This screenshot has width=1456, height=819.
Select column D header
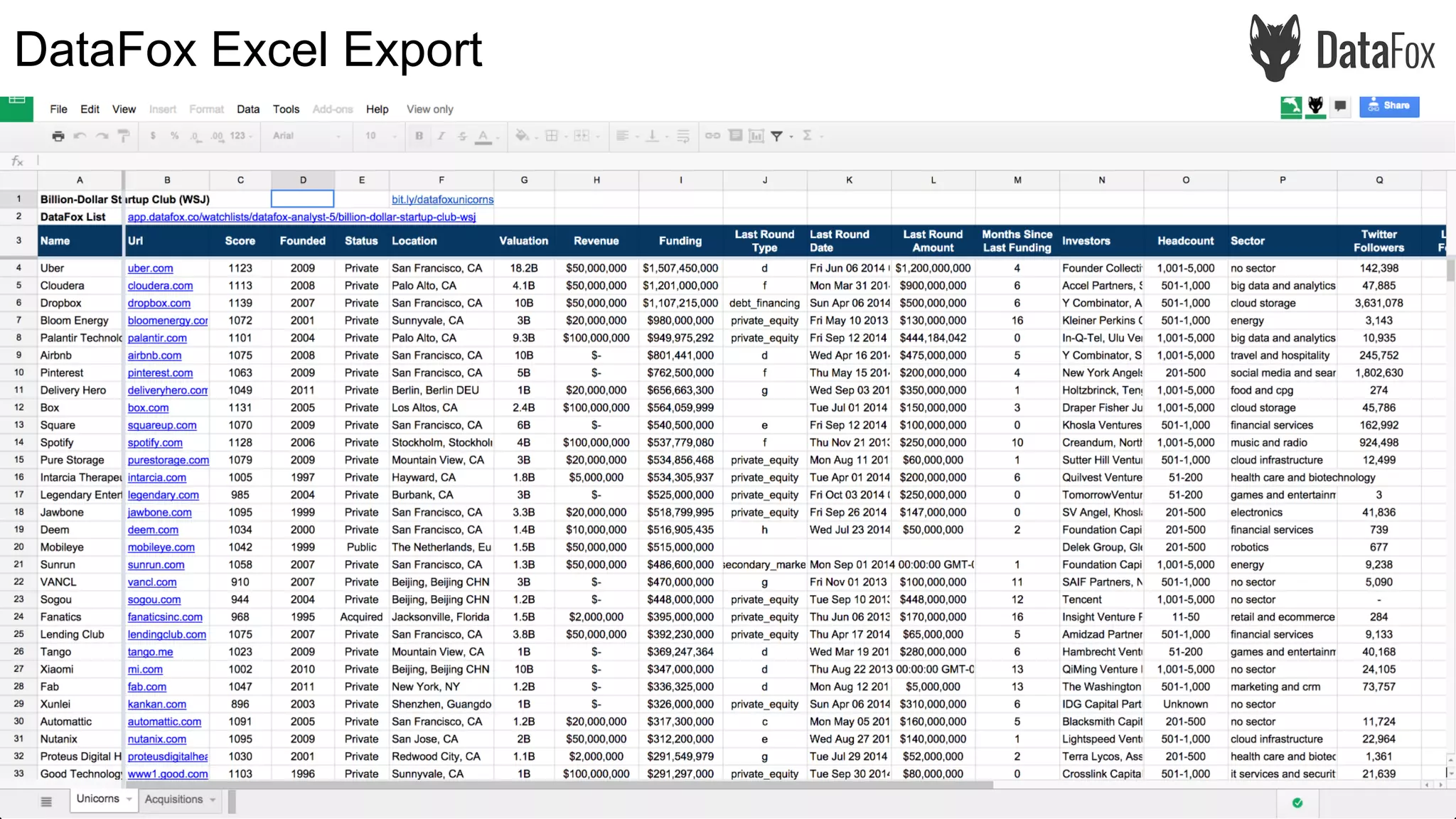303,180
